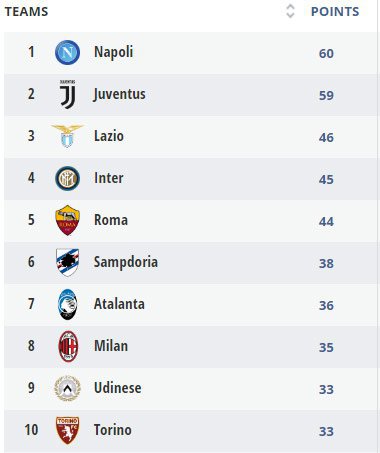Click the Roma wolf crest
This screenshot has height=453, width=380.
pyautogui.click(x=67, y=220)
